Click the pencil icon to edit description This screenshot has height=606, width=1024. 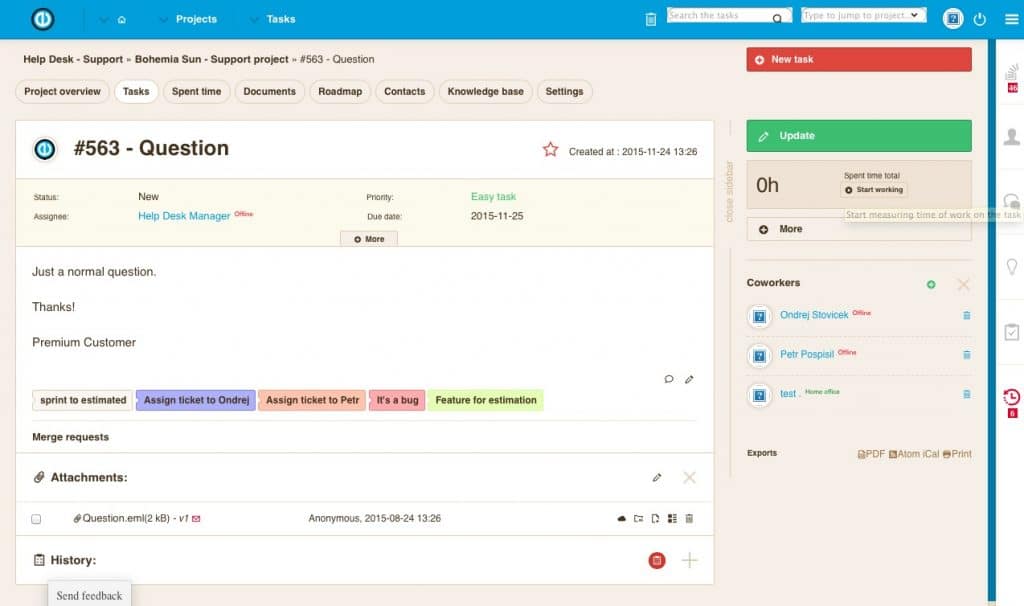click(x=689, y=379)
